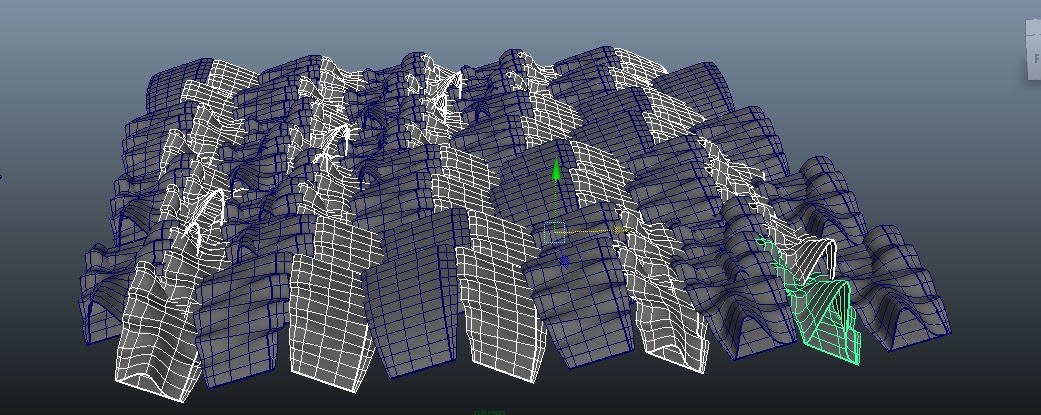
Task: Grab the green Y-axis move arrow
Action: [x=556, y=169]
